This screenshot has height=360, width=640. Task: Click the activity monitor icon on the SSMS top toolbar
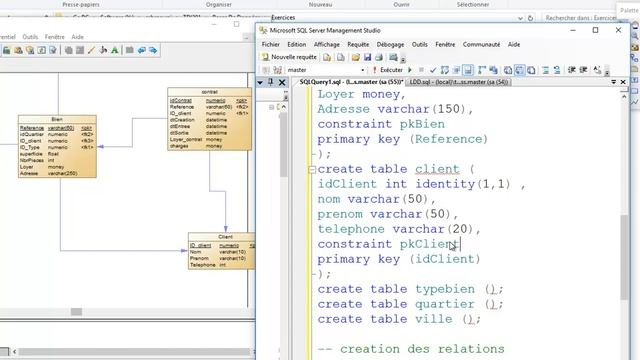393,58
